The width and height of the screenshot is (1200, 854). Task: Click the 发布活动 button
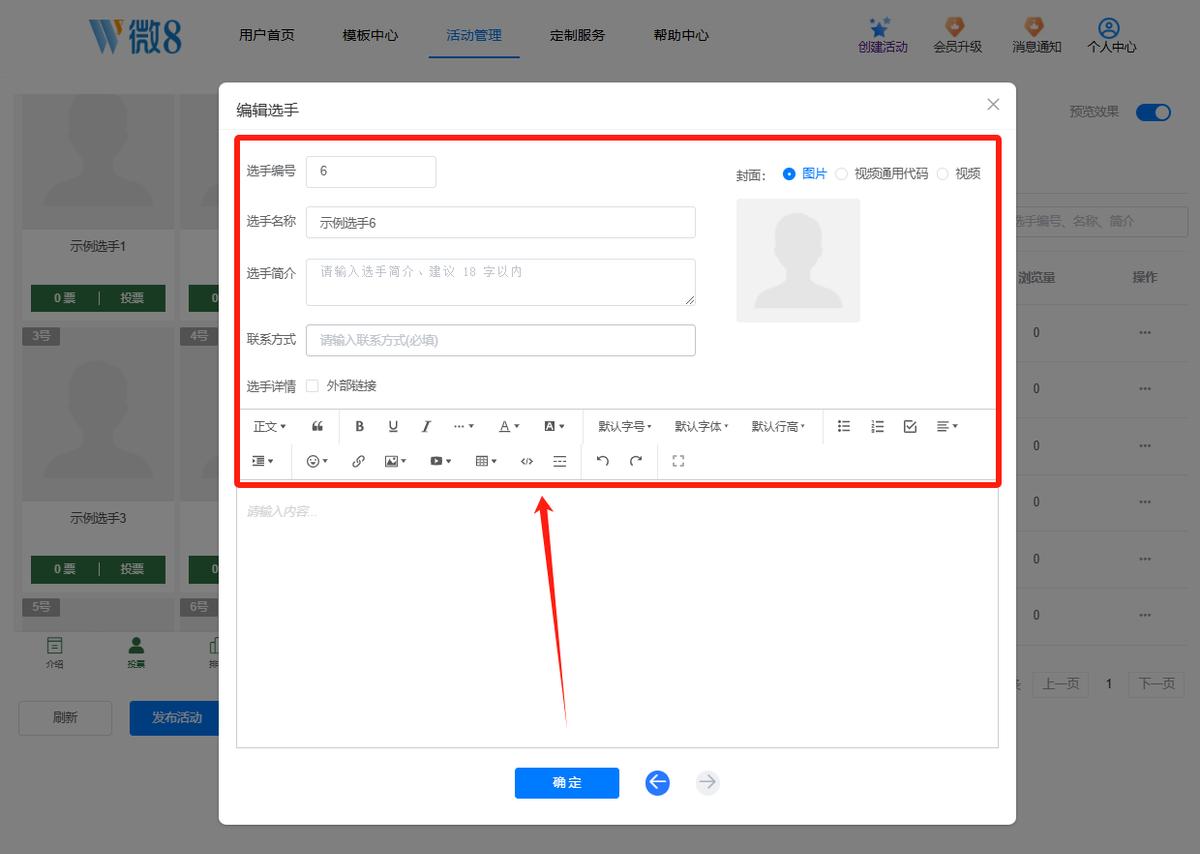175,718
